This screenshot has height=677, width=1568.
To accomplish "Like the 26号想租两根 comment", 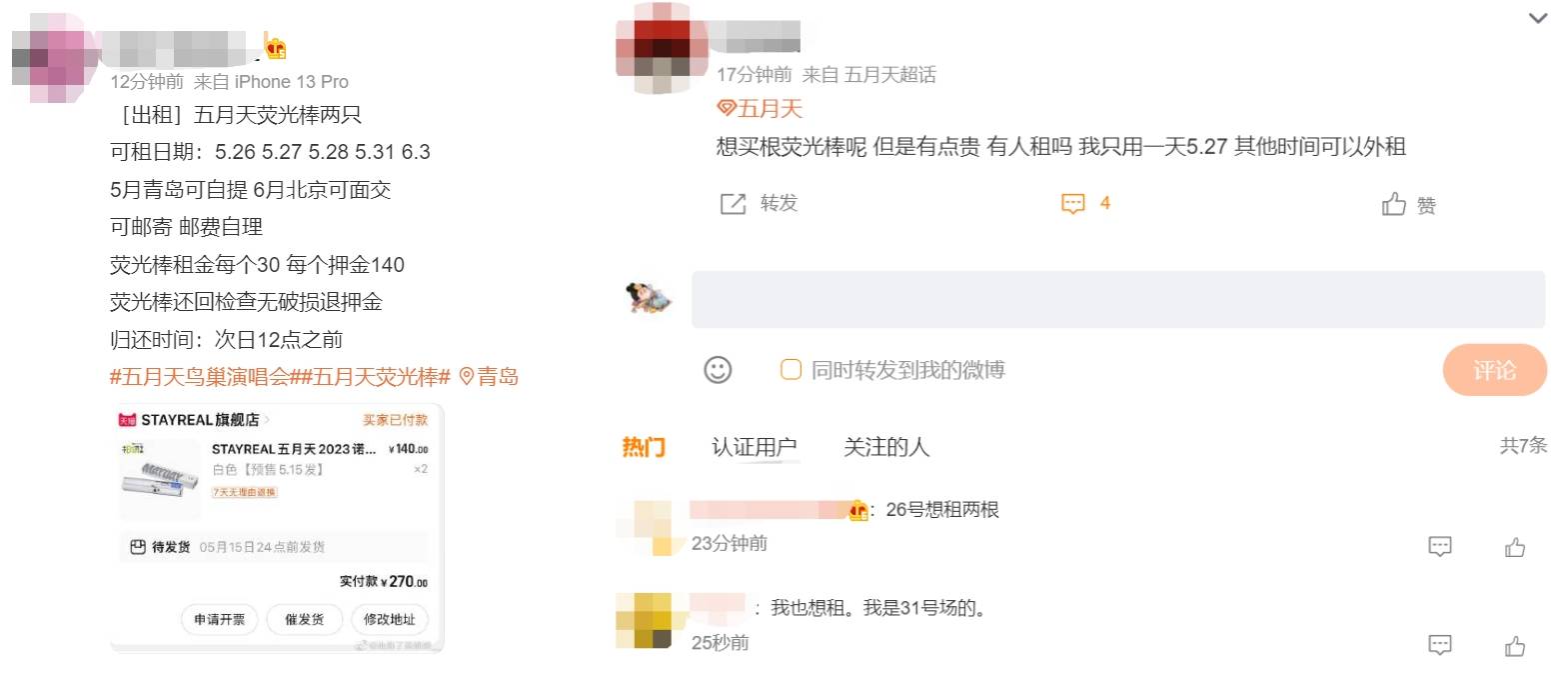I will (x=1515, y=546).
